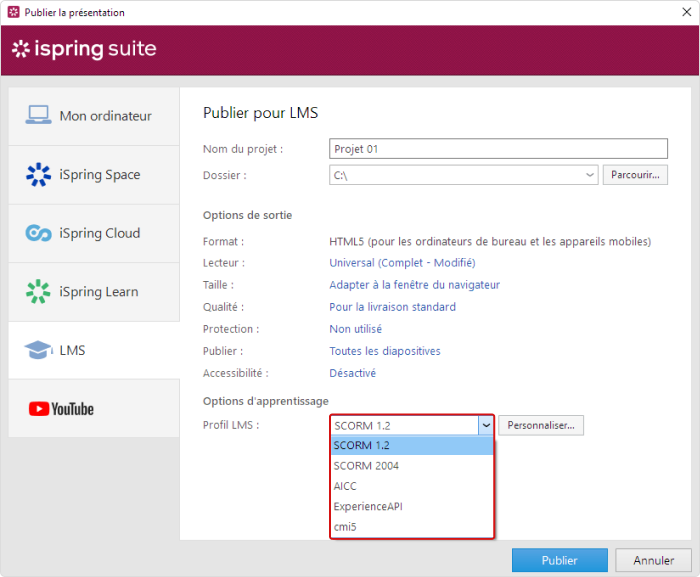Click the app icon in the title bar
This screenshot has height=577, width=700.
pyautogui.click(x=14, y=12)
